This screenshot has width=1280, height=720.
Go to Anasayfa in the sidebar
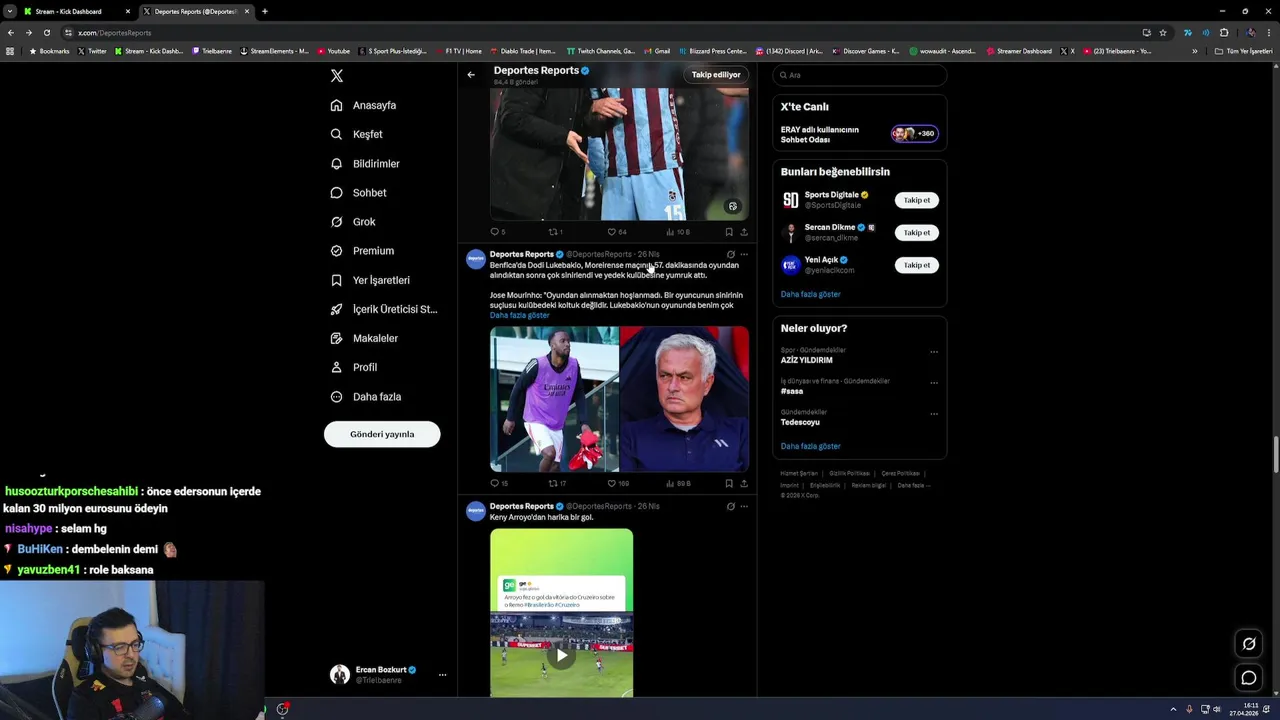coord(363,105)
